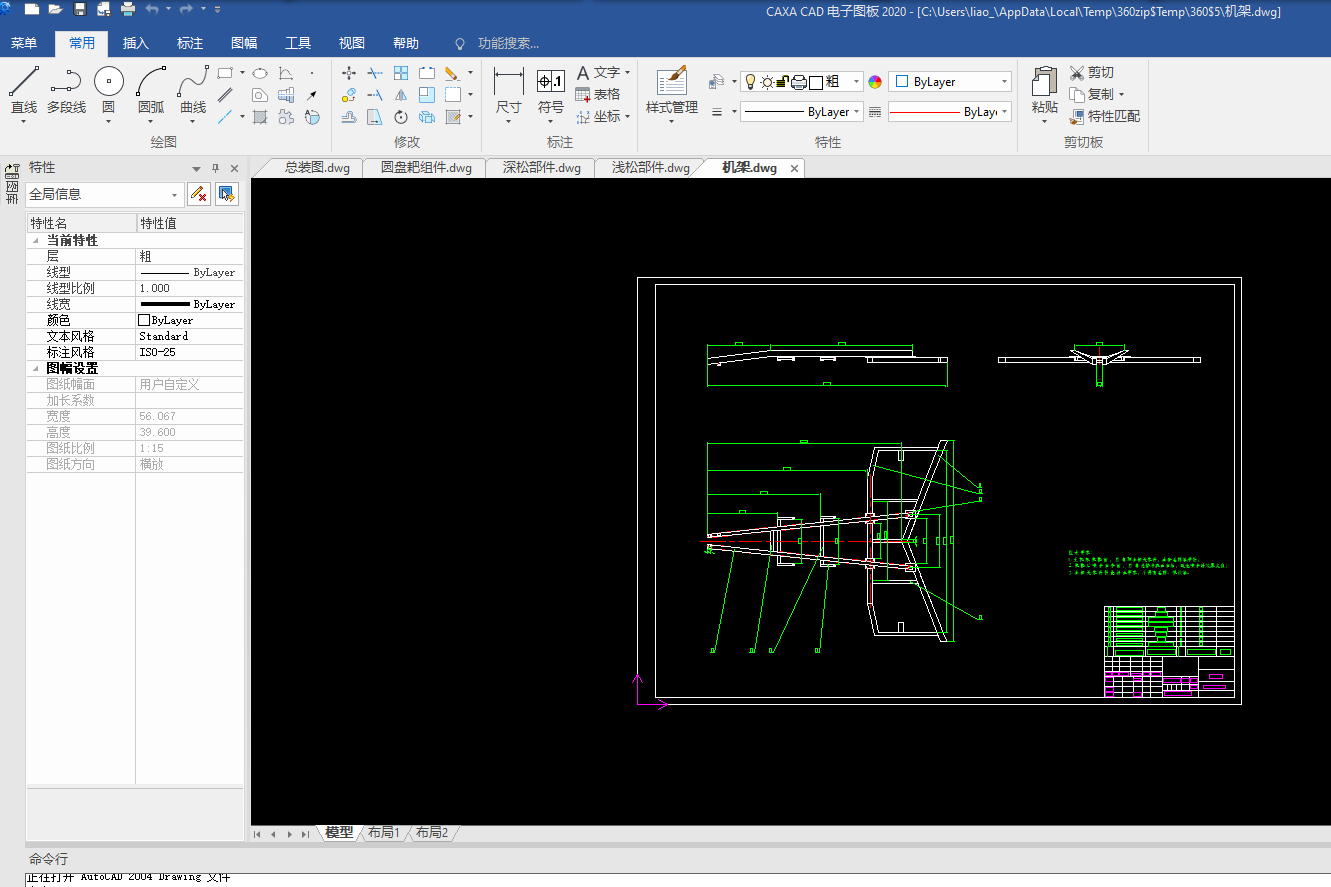Open 样式管理 style manager
Viewport: 1331px width, 887px height.
pos(671,82)
